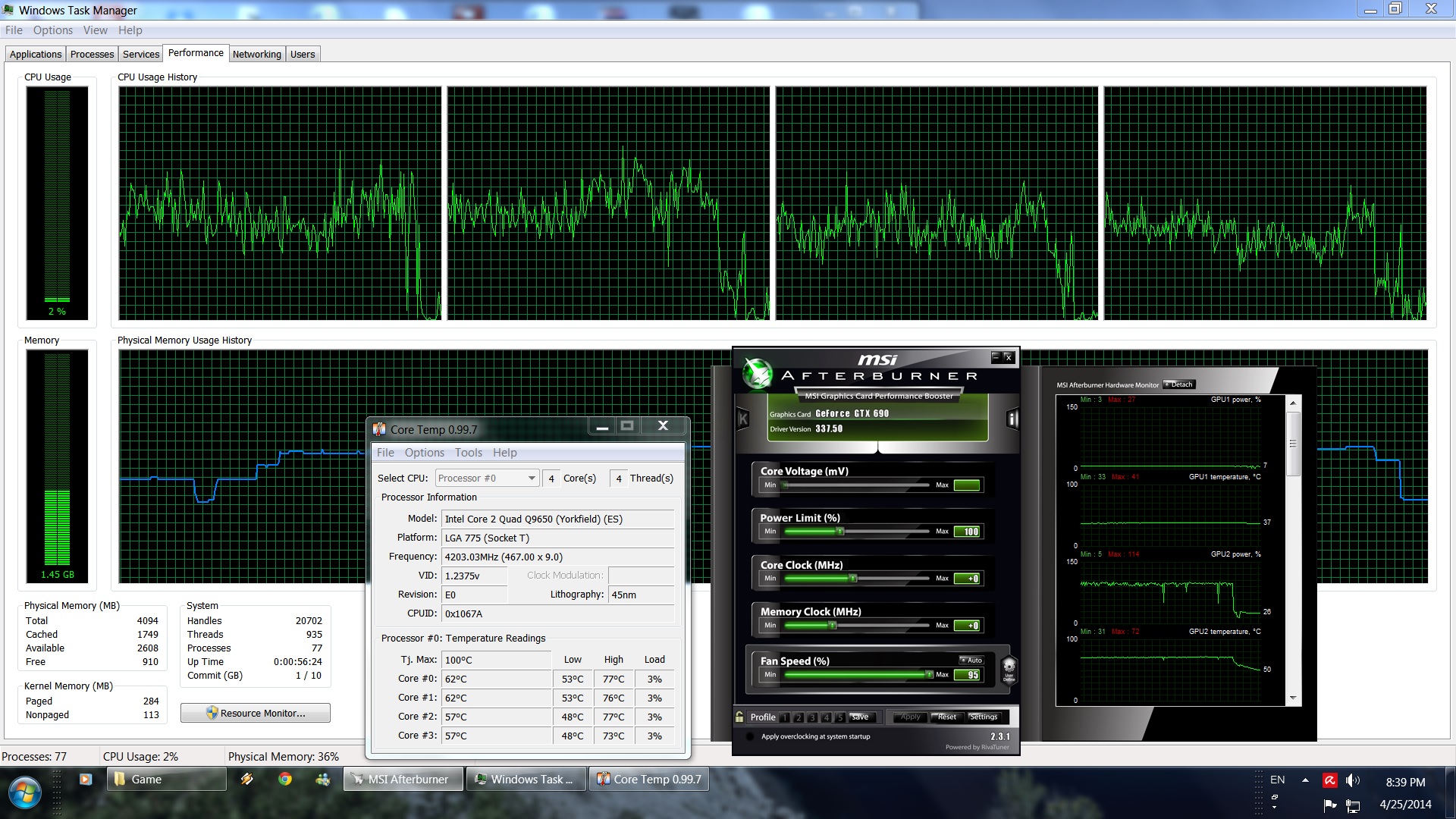Launch Google Chrome from taskbar

pos(285,779)
